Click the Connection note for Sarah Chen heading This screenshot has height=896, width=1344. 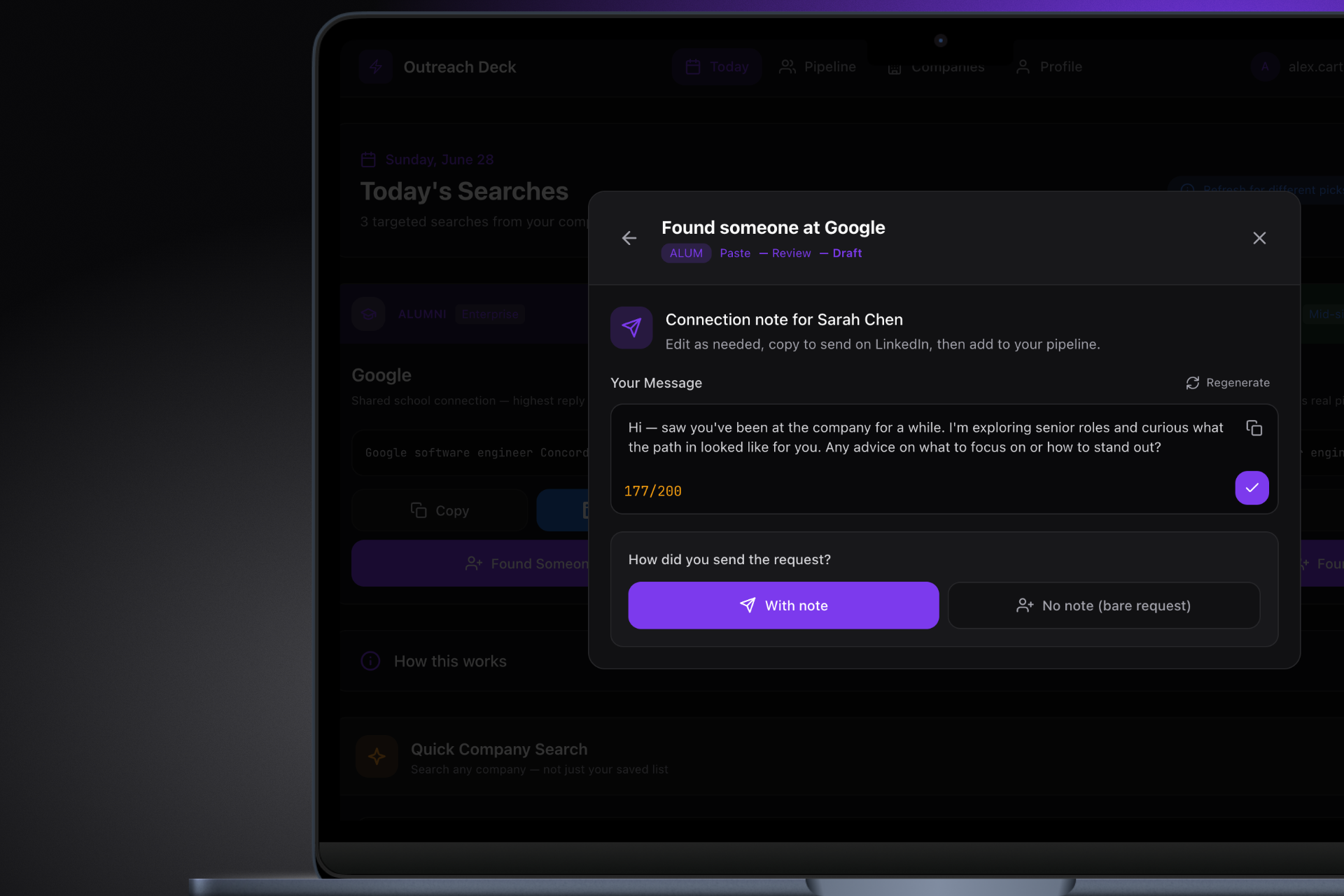click(x=784, y=320)
